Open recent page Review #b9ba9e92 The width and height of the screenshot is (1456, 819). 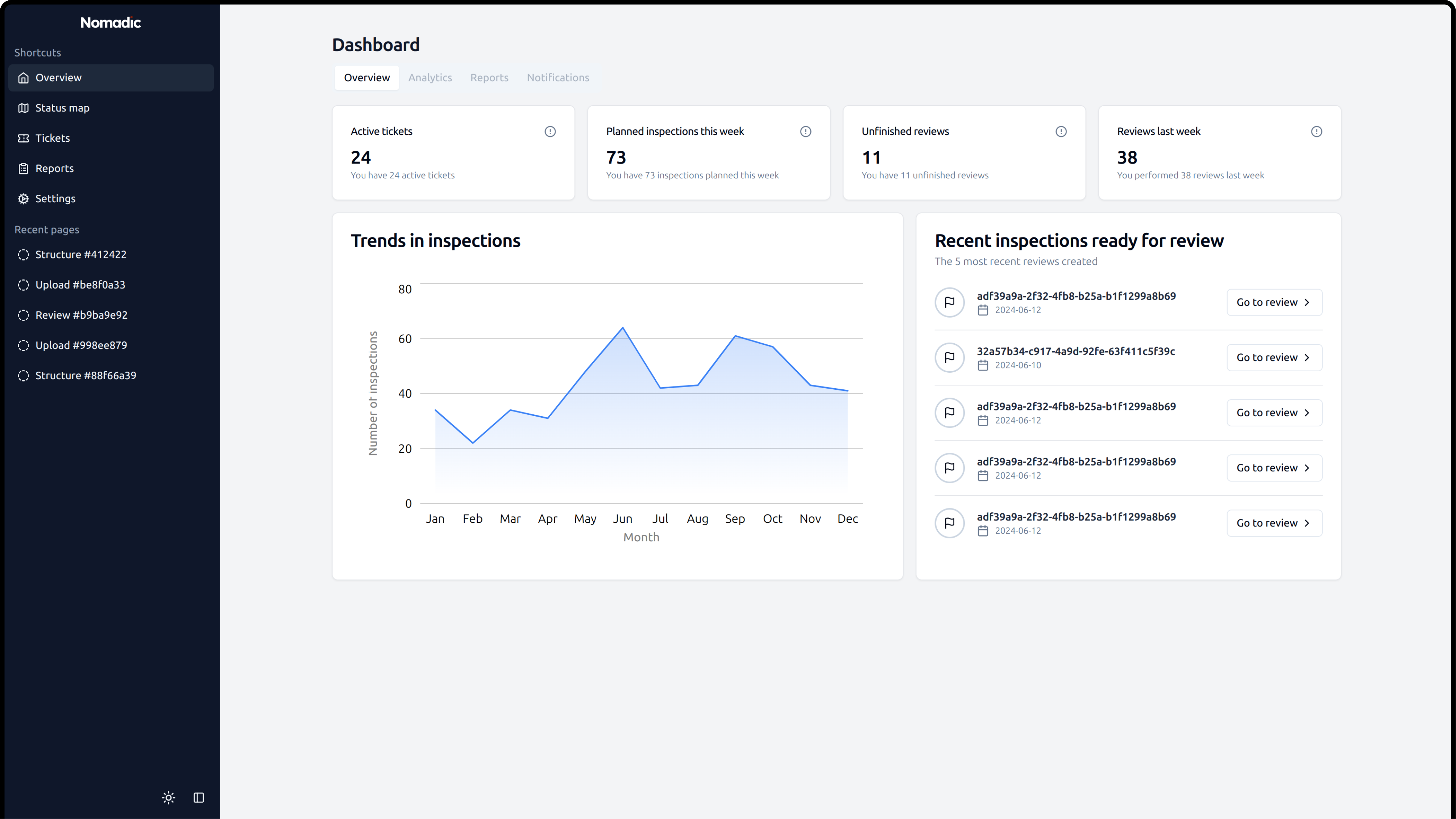pos(82,315)
